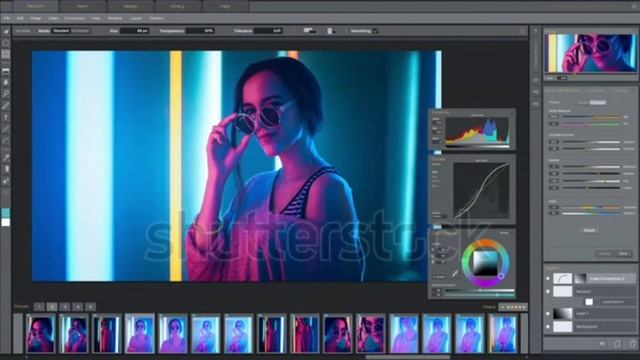Click the white background color swatch
This screenshot has height=360, width=640.
pyautogui.click(x=6, y=222)
